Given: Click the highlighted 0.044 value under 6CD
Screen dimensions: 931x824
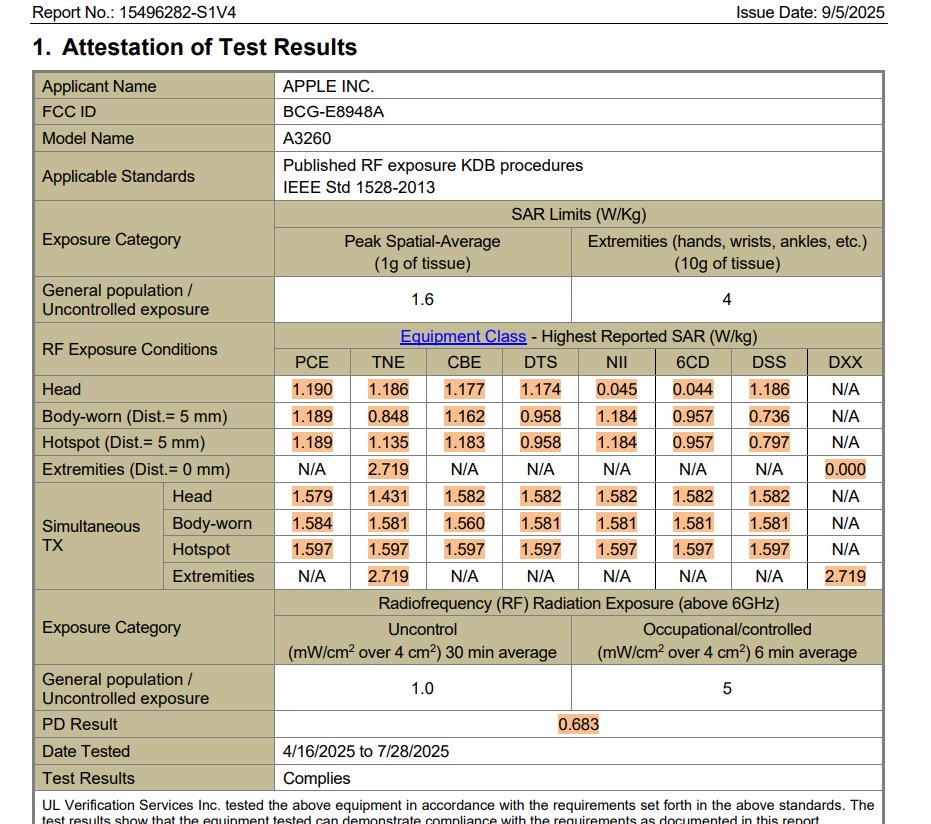Looking at the screenshot, I should tap(693, 389).
